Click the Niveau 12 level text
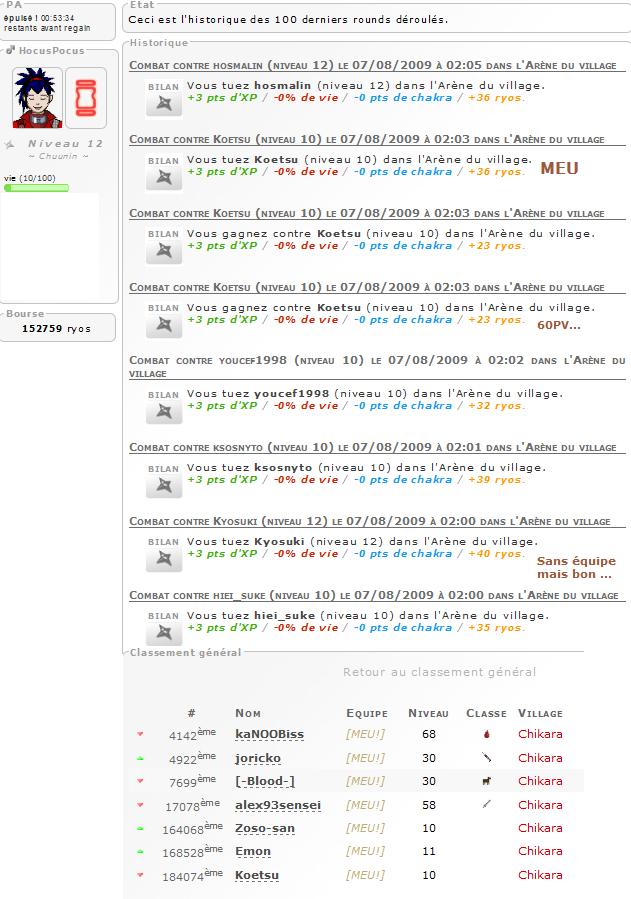 [x=65, y=144]
